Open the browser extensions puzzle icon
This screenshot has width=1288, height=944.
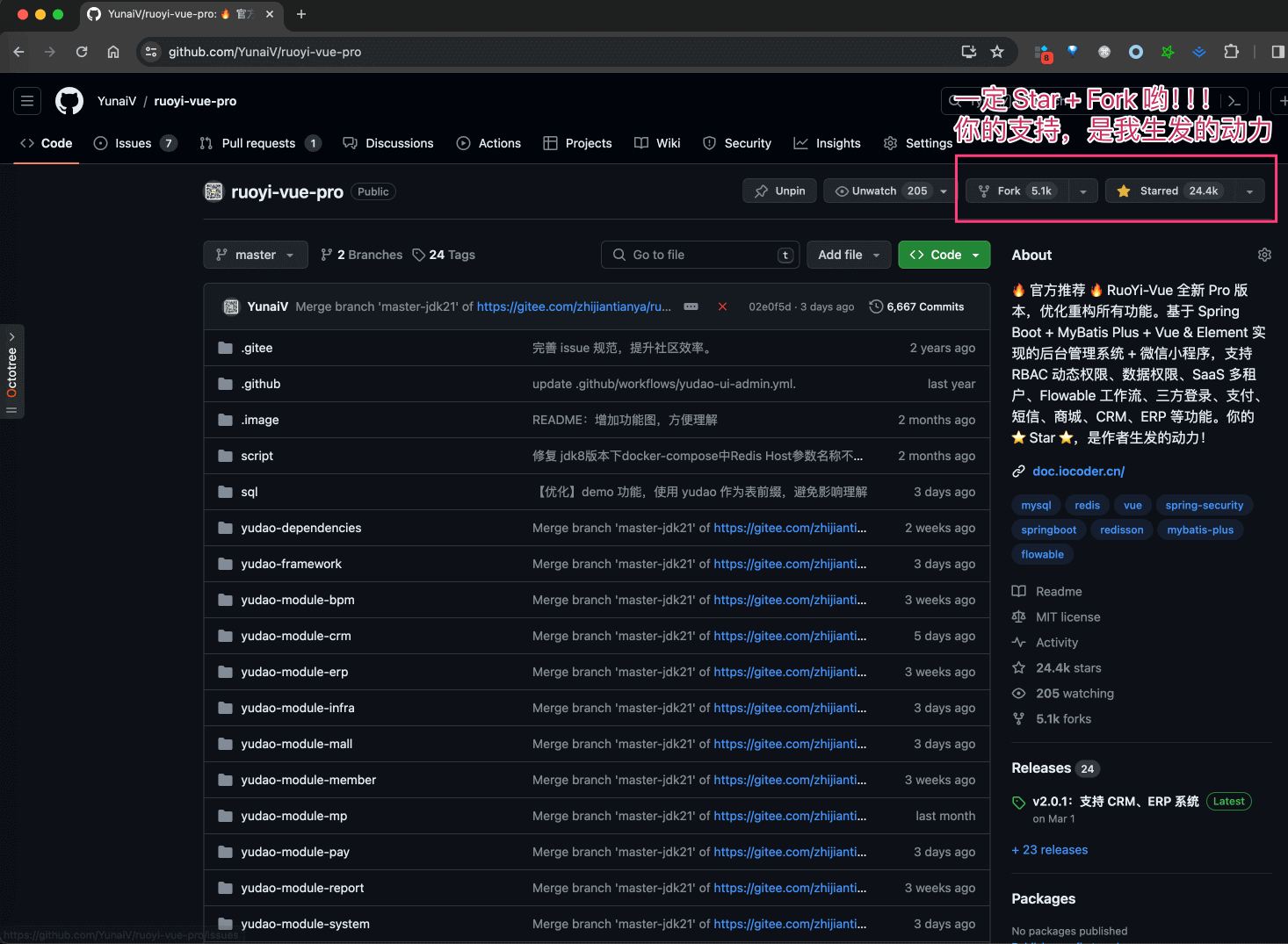(x=1231, y=52)
